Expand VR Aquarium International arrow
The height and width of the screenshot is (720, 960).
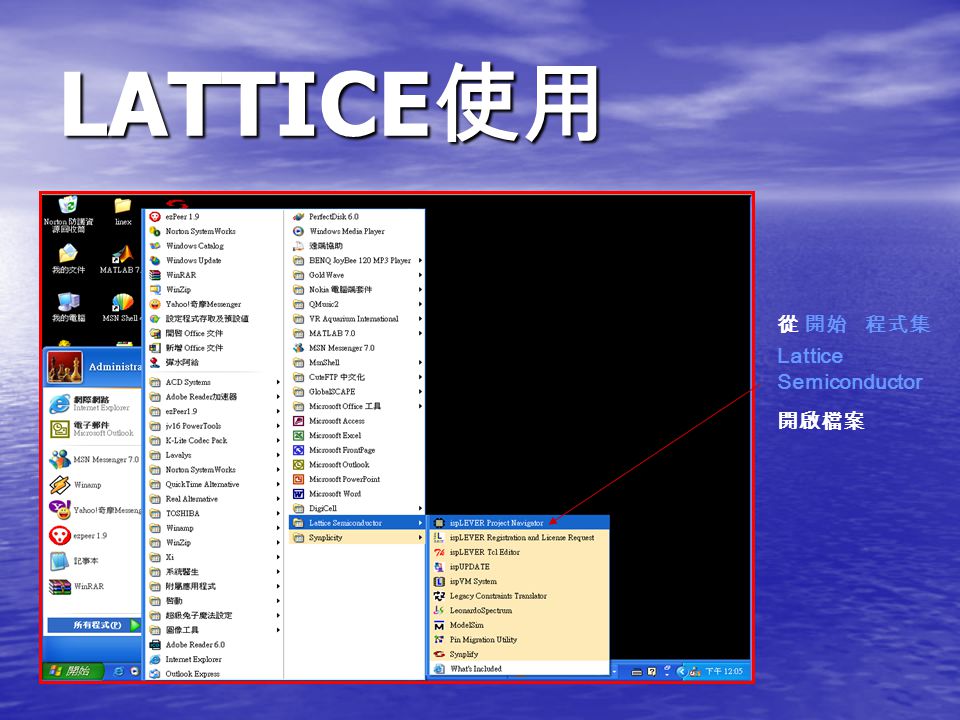[x=420, y=318]
